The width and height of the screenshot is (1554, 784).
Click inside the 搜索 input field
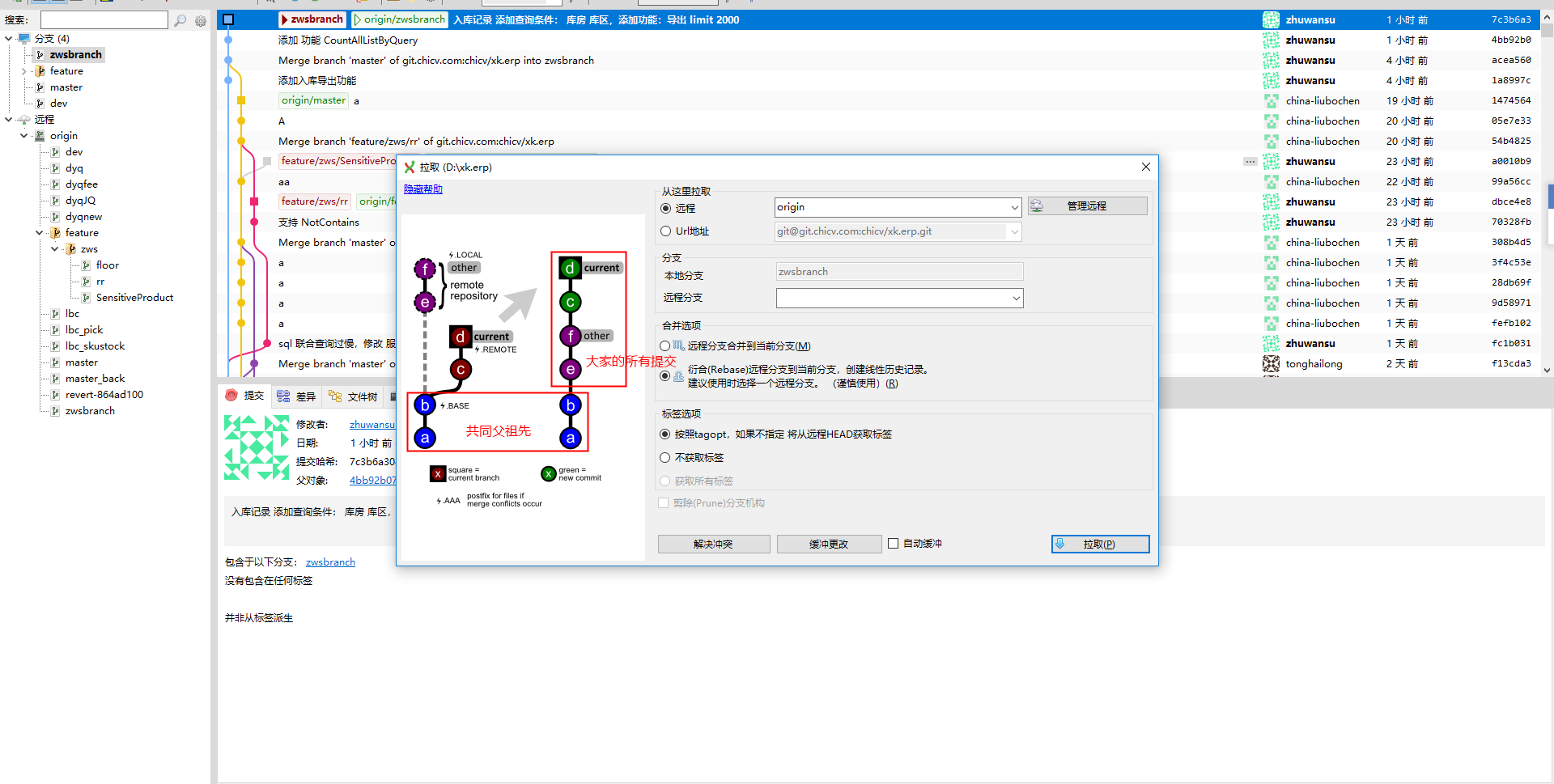[x=104, y=19]
